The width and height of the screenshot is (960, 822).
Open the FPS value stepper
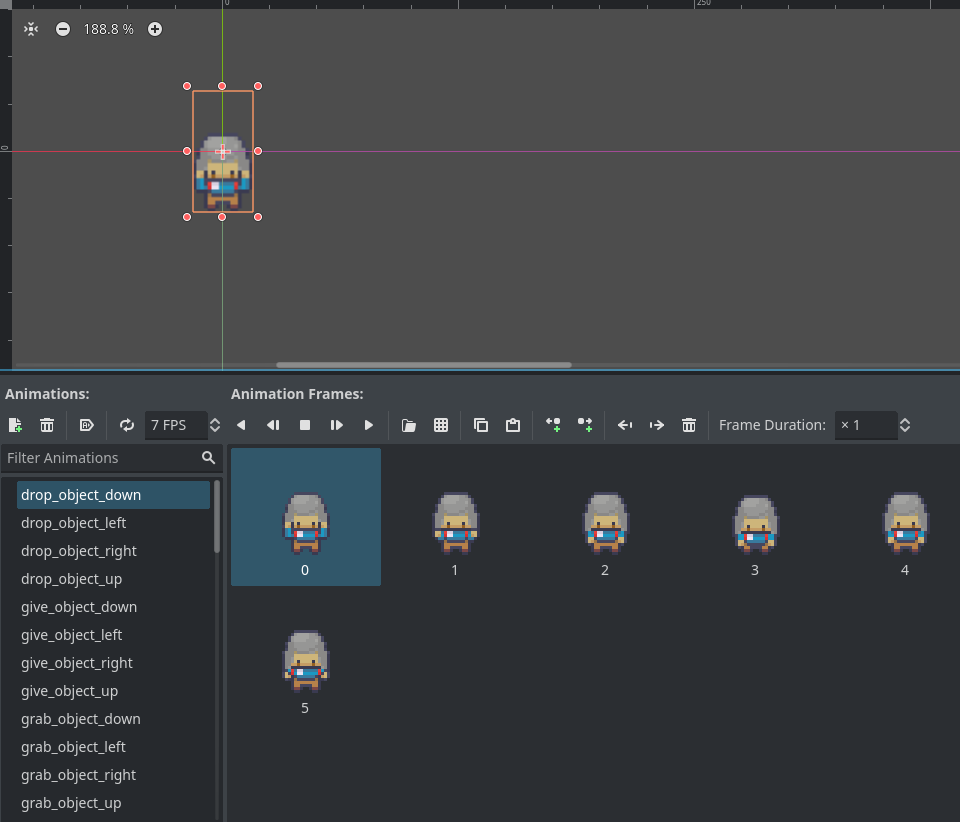point(215,425)
